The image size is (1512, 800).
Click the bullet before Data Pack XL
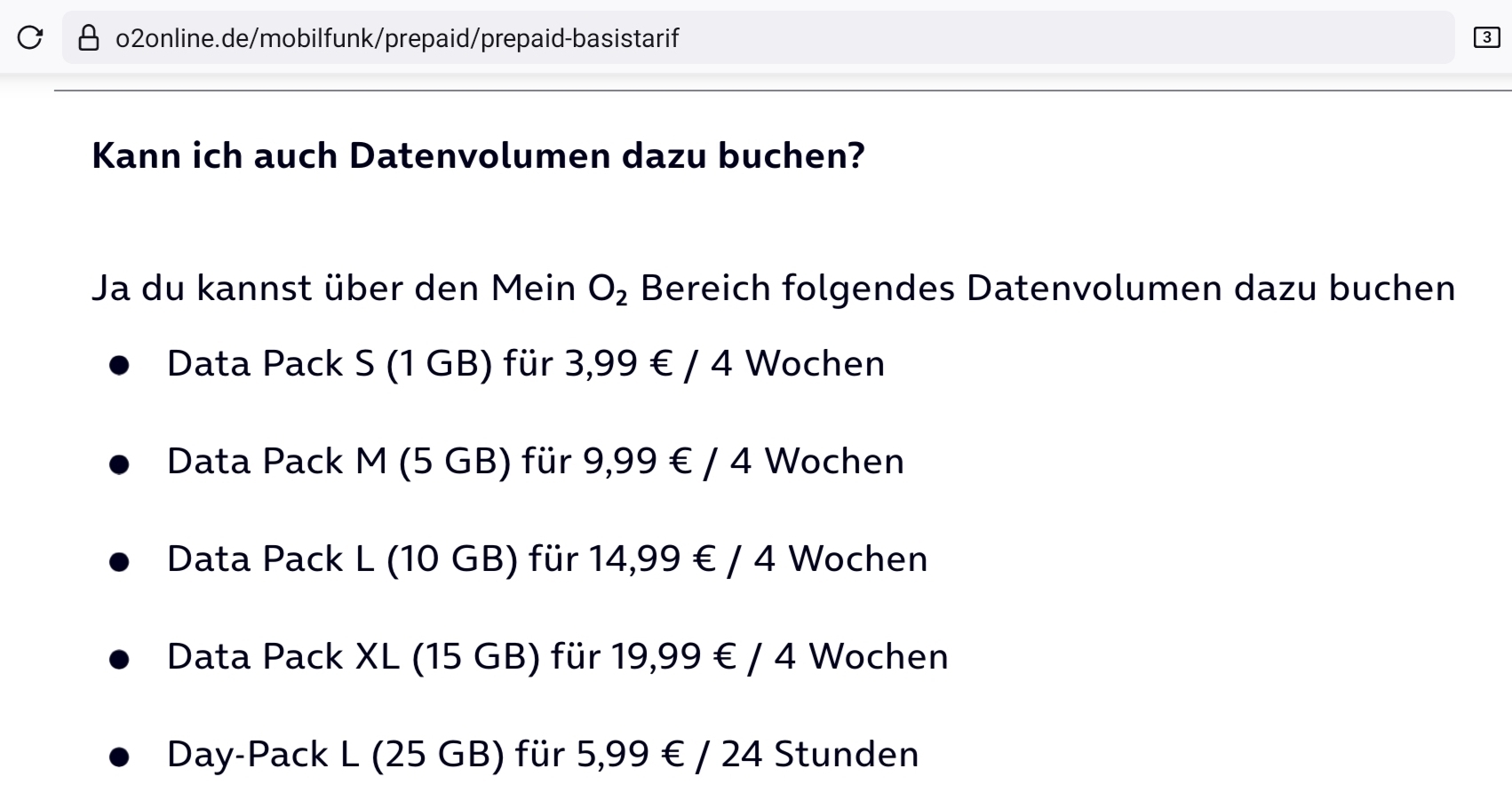click(x=119, y=659)
